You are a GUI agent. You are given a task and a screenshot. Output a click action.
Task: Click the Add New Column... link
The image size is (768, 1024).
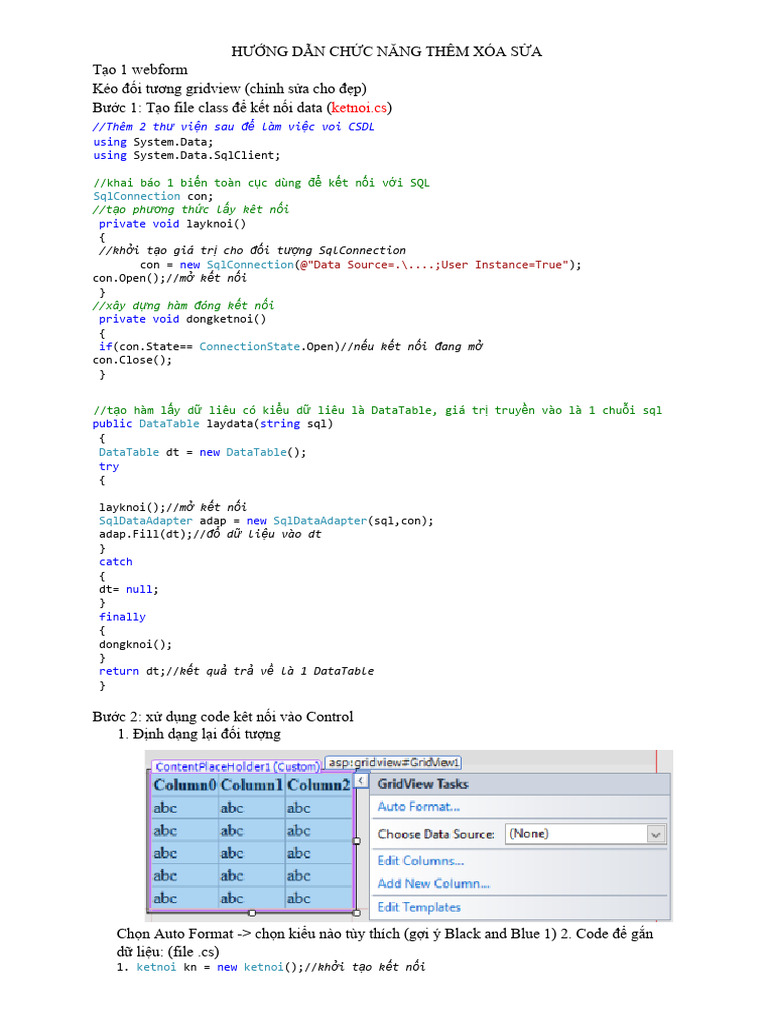[434, 884]
